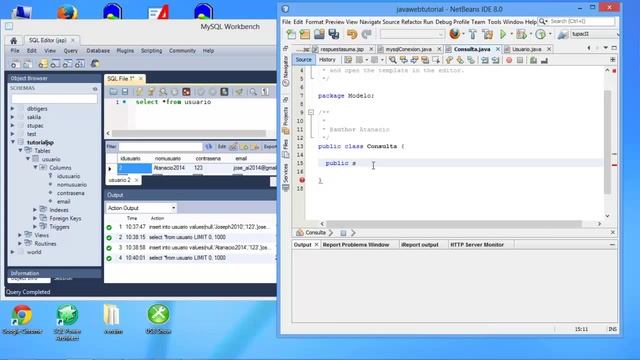Click the History view button in NetBeans editor
Screen dimensions: 640x360
pyautogui.click(x=327, y=60)
